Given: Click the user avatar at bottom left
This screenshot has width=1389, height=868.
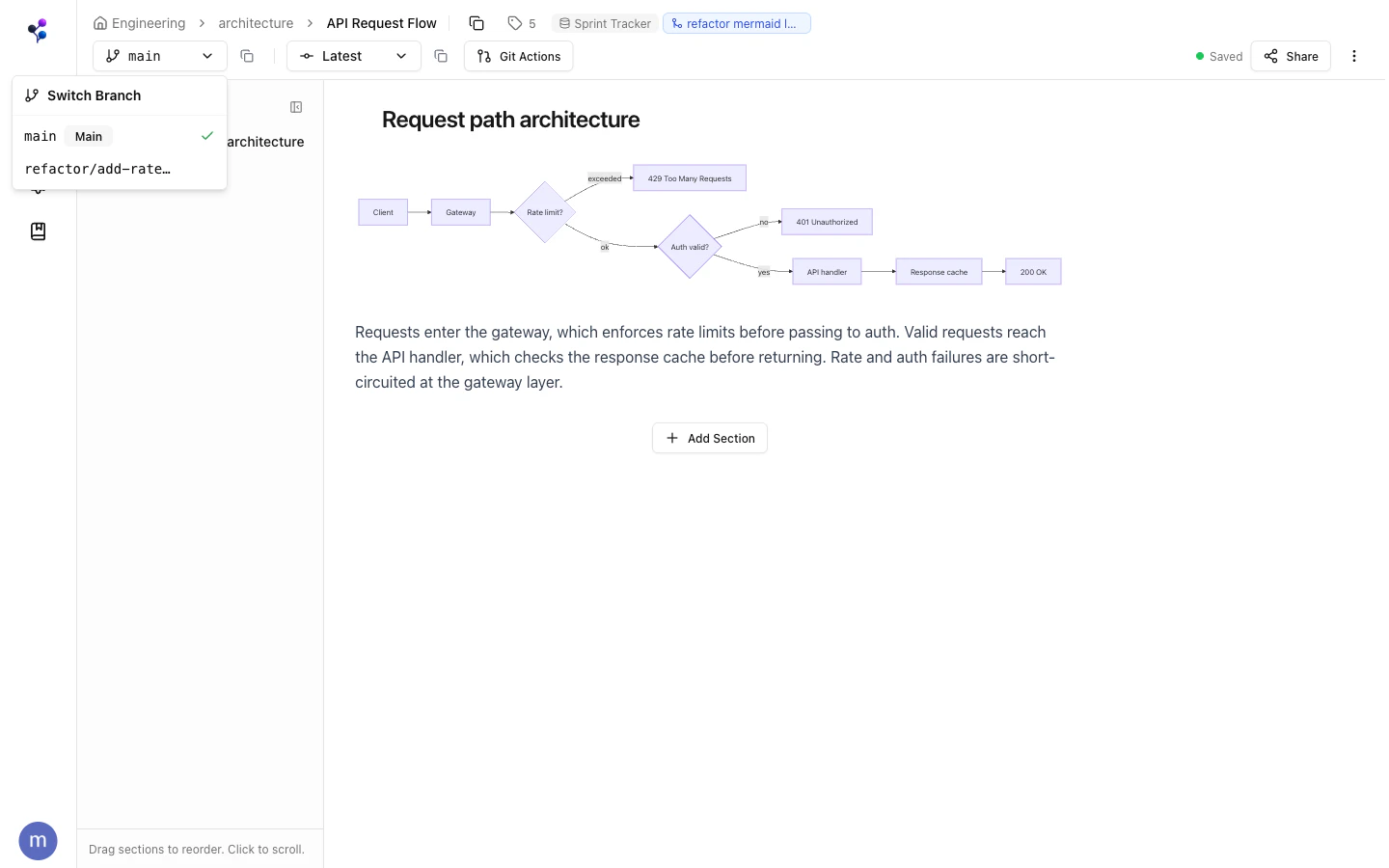Looking at the screenshot, I should click(x=38, y=840).
